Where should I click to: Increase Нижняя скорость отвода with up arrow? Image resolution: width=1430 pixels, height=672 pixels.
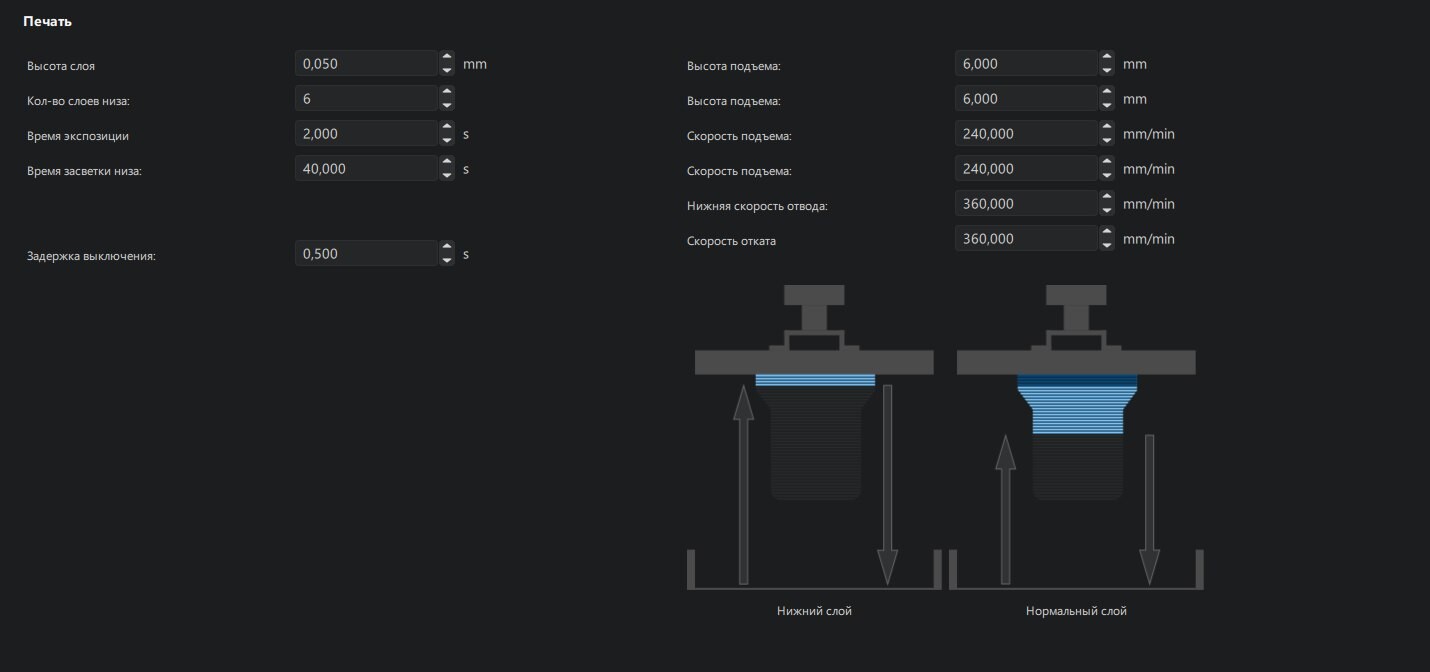[x=1107, y=198]
